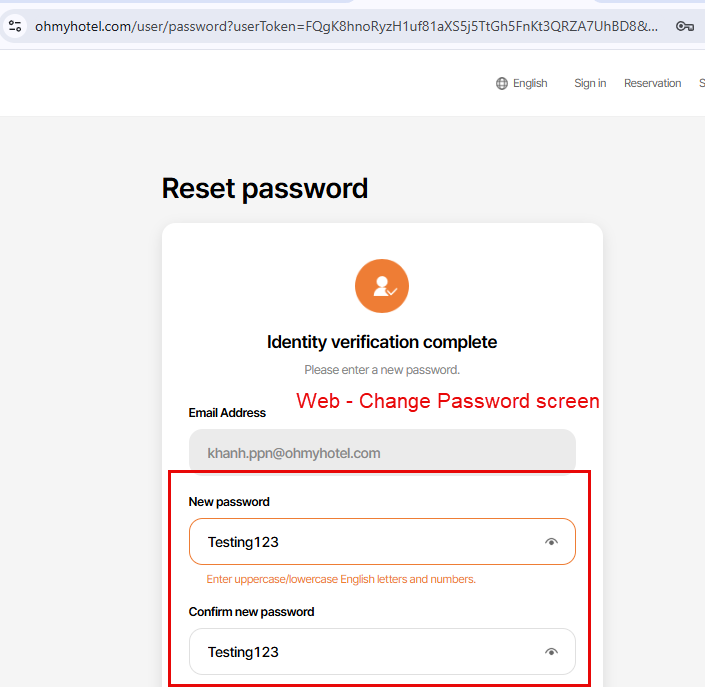Click the site information icon in address bar
Screen dimensions: 705x687
pos(15,26)
